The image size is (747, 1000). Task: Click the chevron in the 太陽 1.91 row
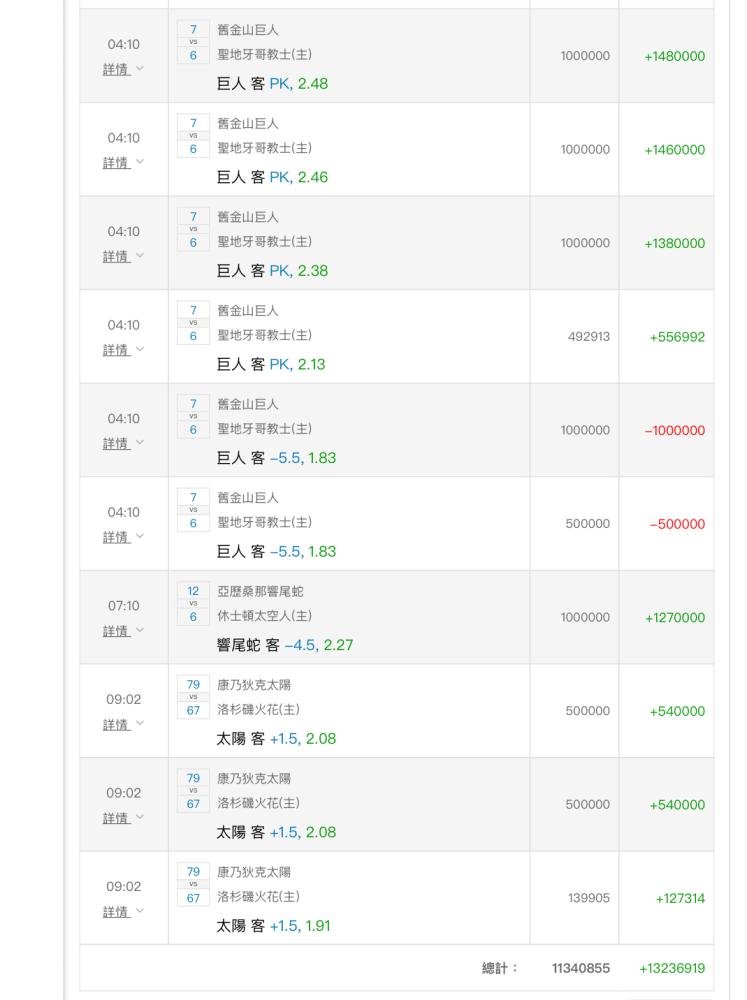pyautogui.click(x=139, y=911)
